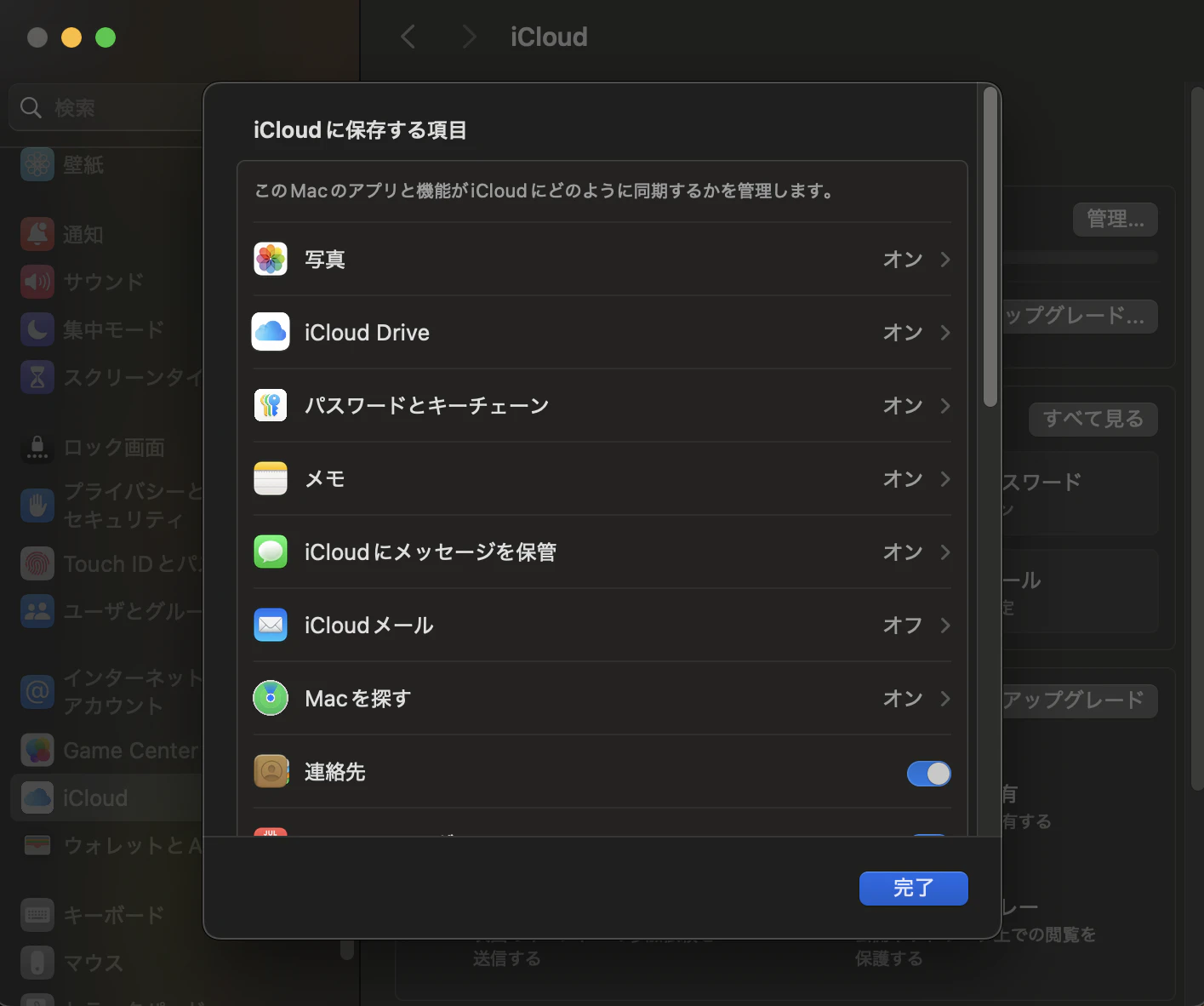Click the sidebar Wallpaper (壁紙) icon
This screenshot has height=1006, width=1204.
[37, 164]
